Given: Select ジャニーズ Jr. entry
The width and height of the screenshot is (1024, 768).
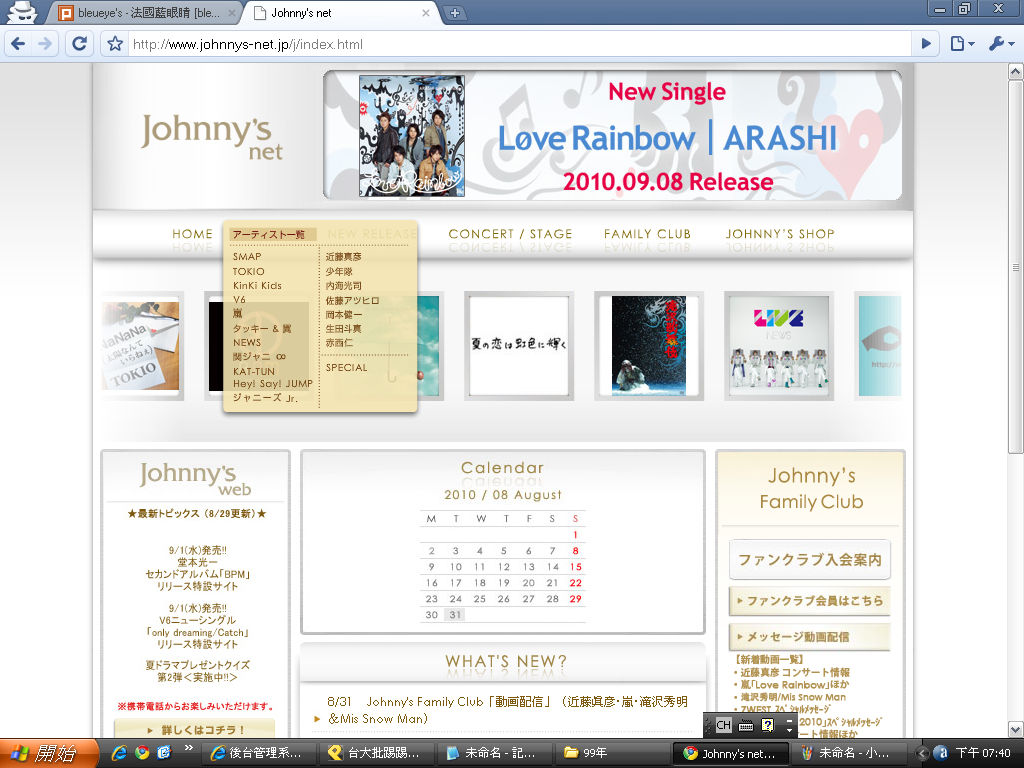Looking at the screenshot, I should (265, 398).
